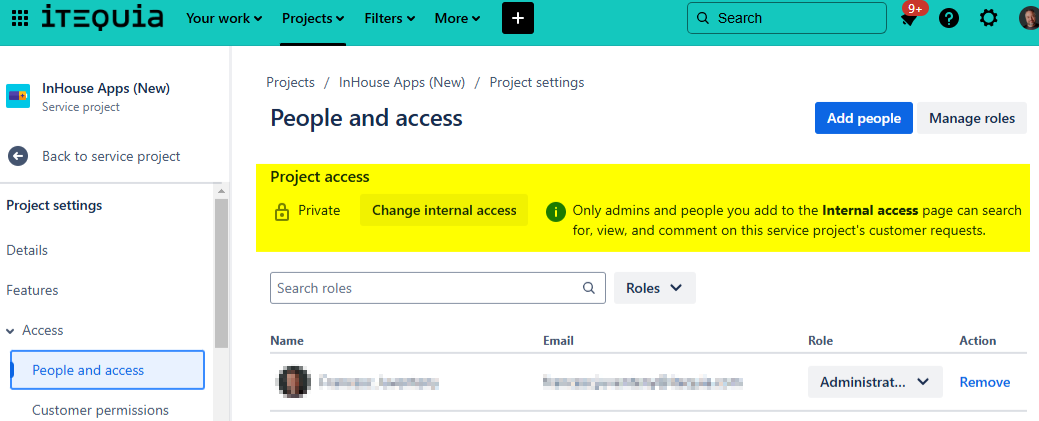Open the Details settings page
Screen dimensions: 1039x421
(x=27, y=251)
